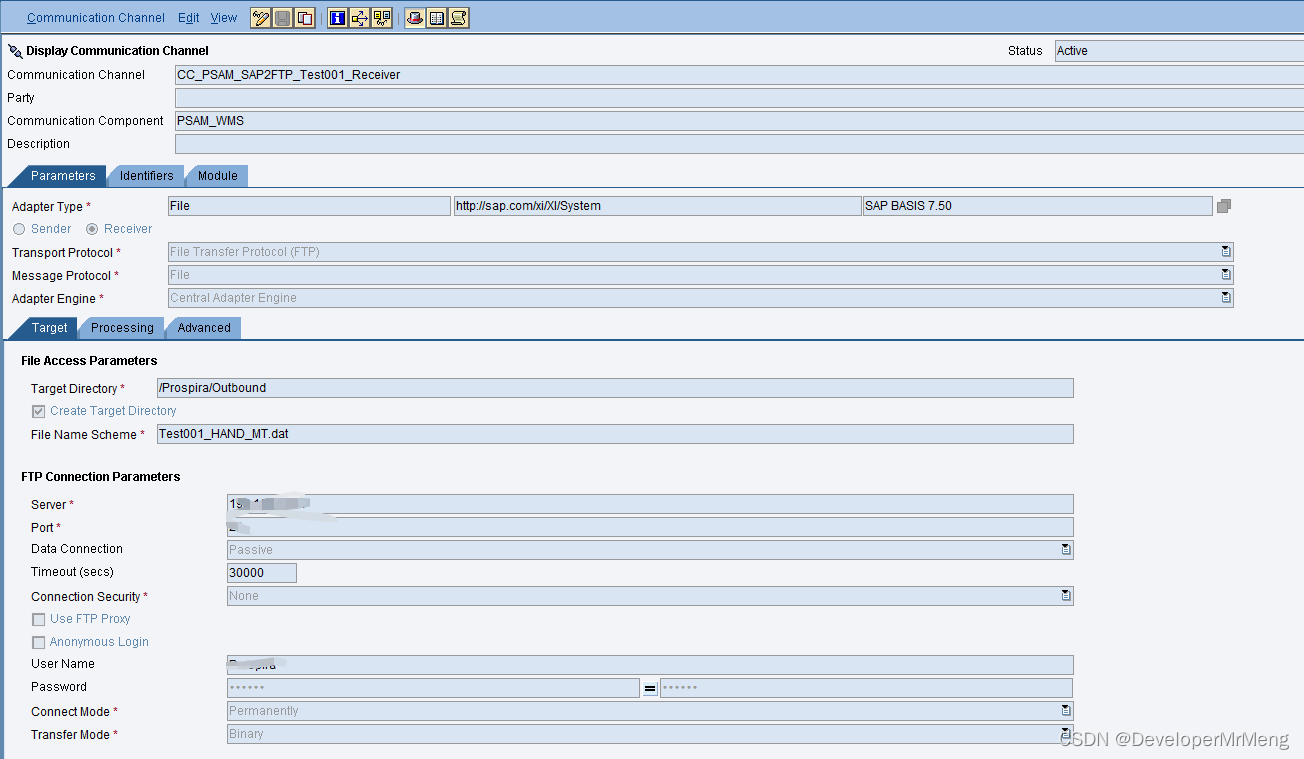Open the Data Connection dropdown
This screenshot has width=1304, height=759.
pos(1065,549)
